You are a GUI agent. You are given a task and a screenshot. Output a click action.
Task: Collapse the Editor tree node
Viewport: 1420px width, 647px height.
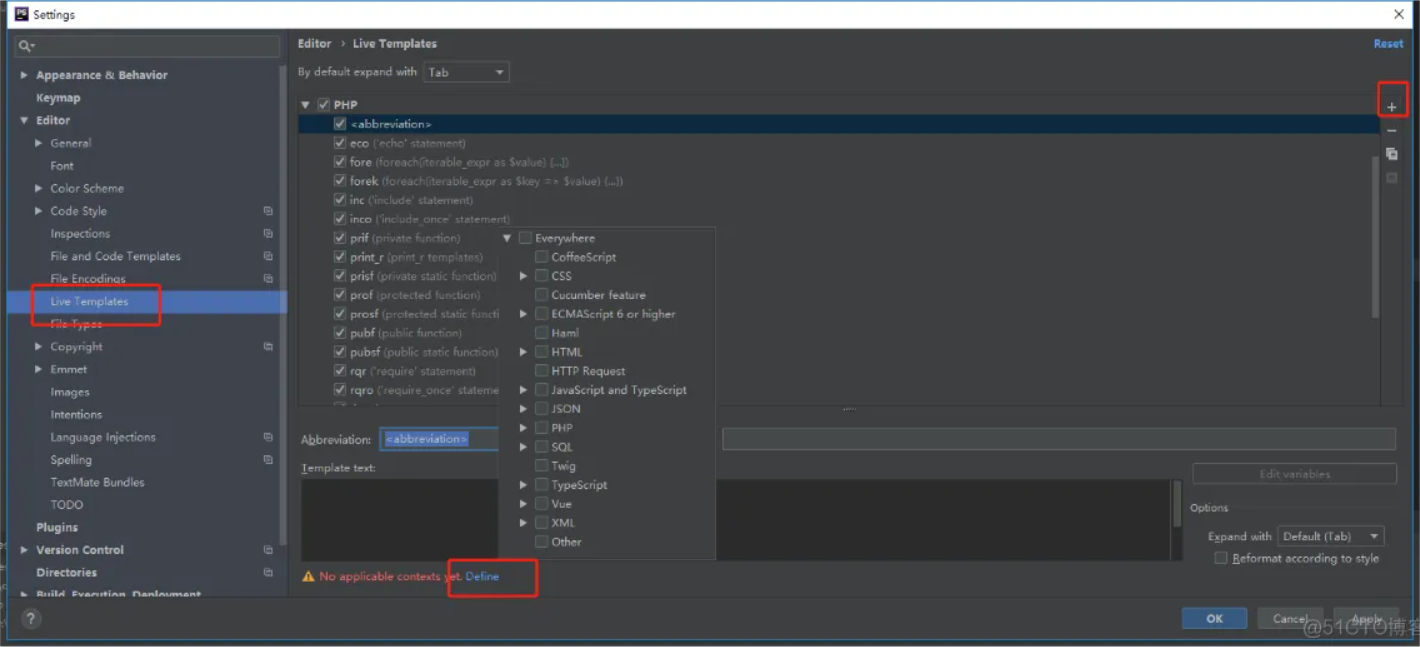pyautogui.click(x=24, y=121)
